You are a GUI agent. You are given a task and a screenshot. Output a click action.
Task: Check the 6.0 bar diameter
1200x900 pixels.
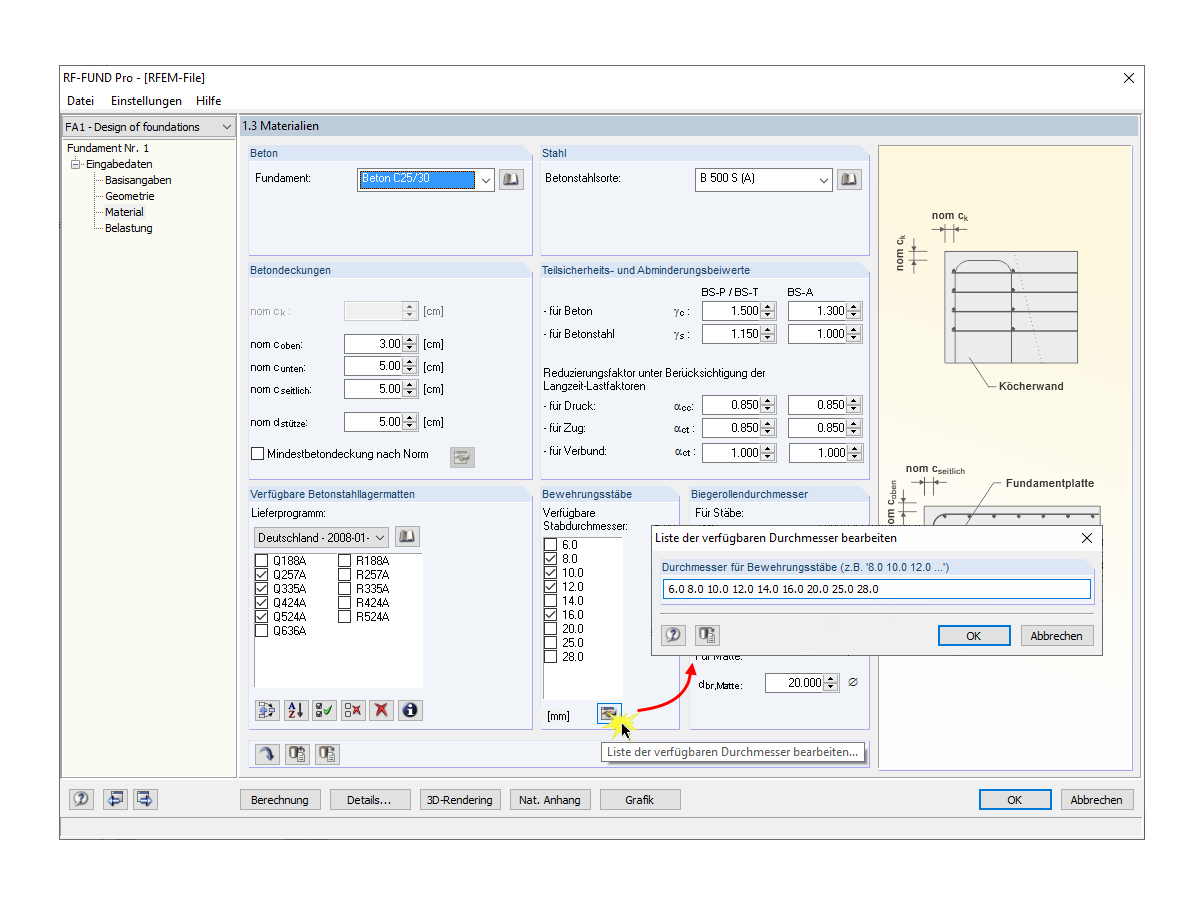(550, 545)
